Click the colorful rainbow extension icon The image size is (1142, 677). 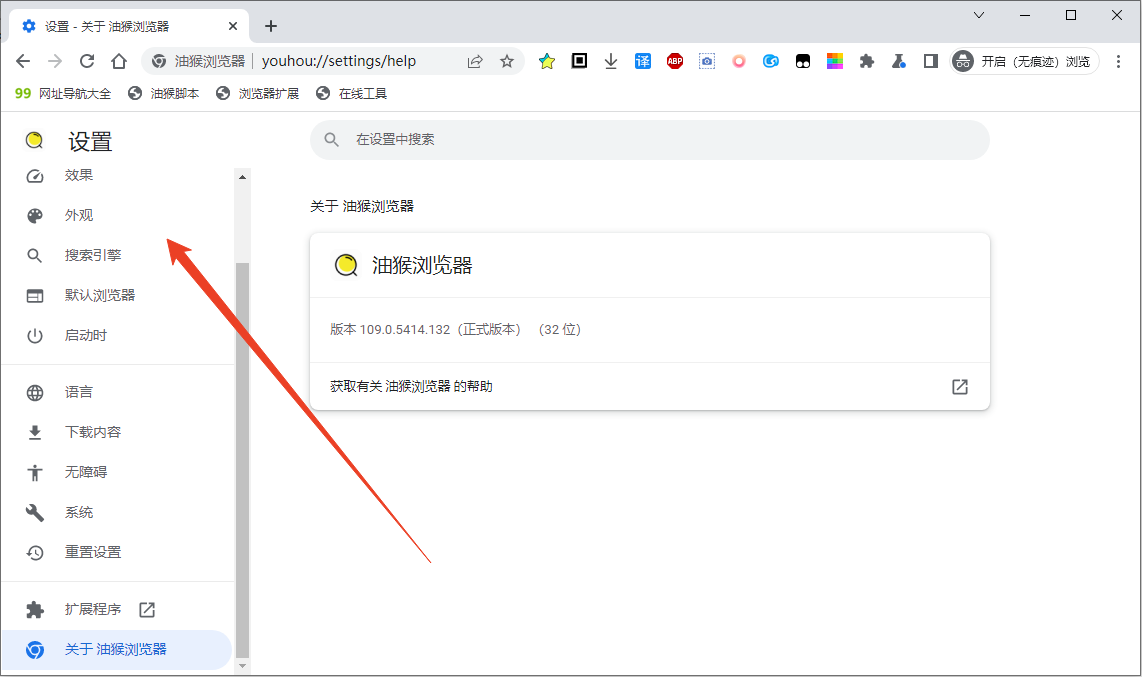coord(835,61)
